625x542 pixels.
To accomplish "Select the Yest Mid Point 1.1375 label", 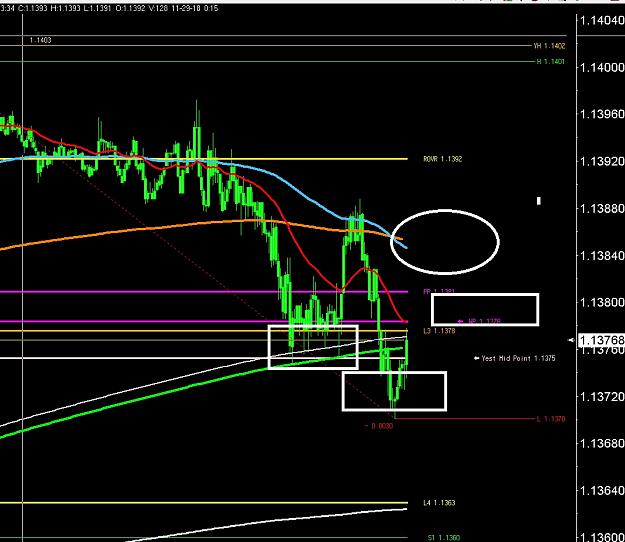I will (x=518, y=358).
